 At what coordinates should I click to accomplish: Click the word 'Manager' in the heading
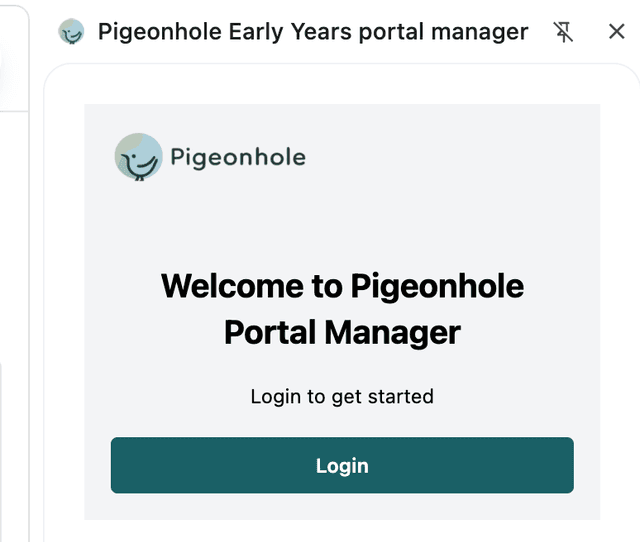402,332
